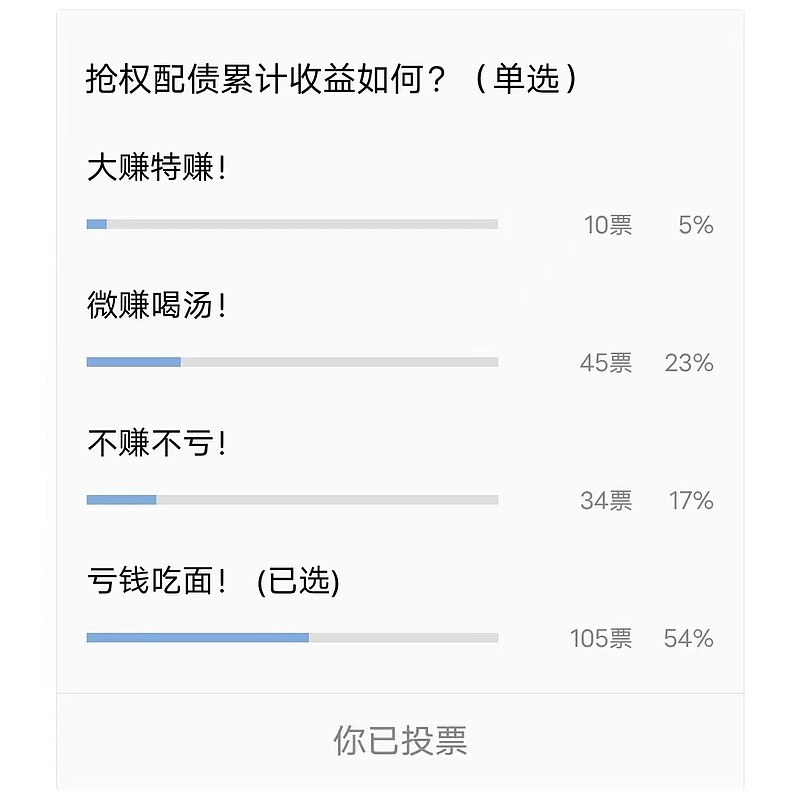Click the 17% result progress bar
The image size is (800, 807).
point(292,500)
